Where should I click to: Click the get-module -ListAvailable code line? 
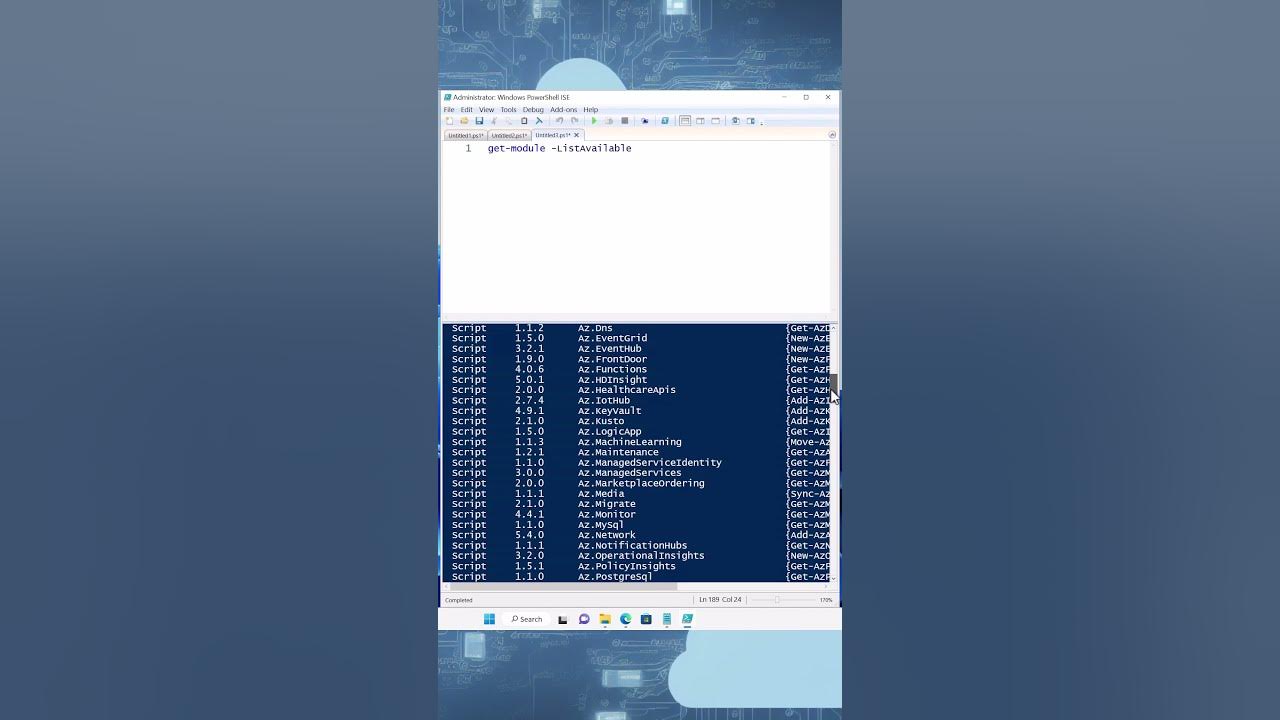click(x=560, y=148)
